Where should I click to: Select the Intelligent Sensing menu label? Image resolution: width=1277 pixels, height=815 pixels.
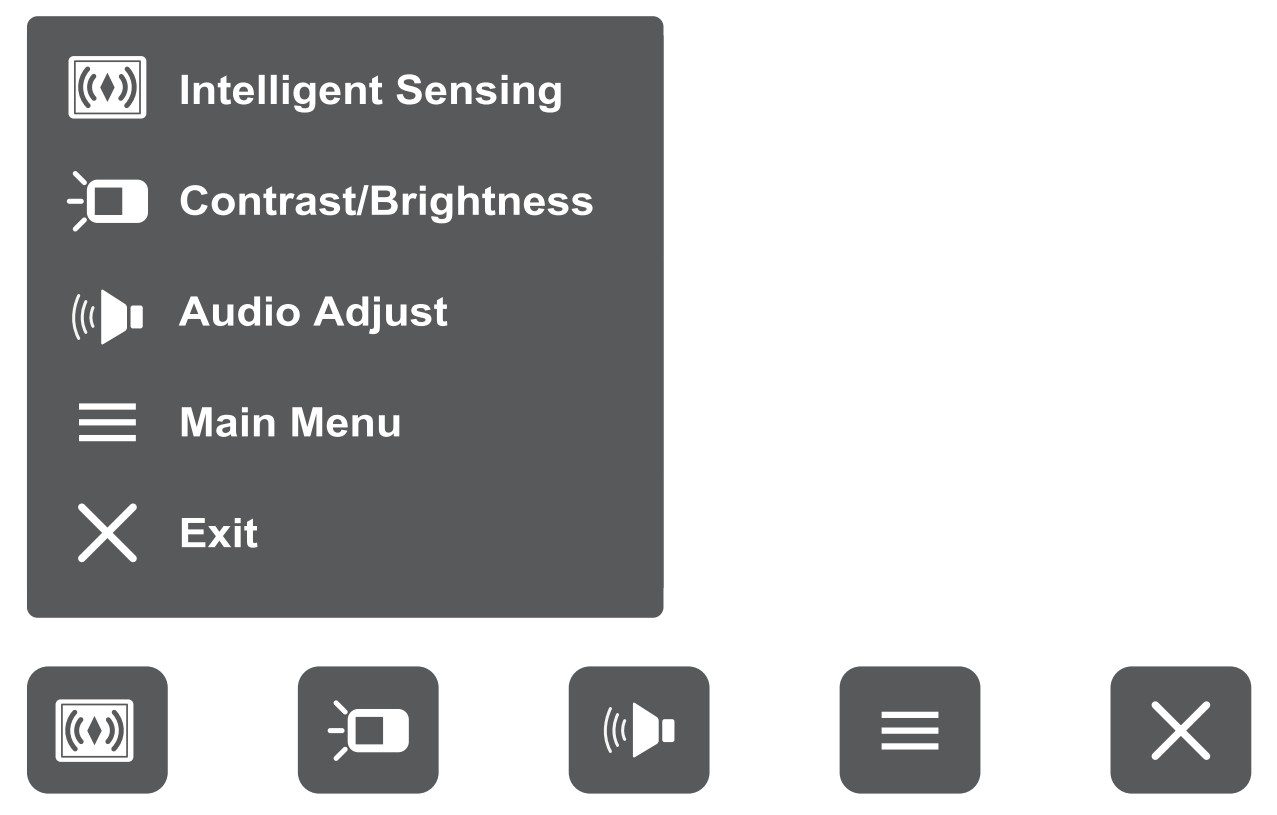tap(370, 90)
